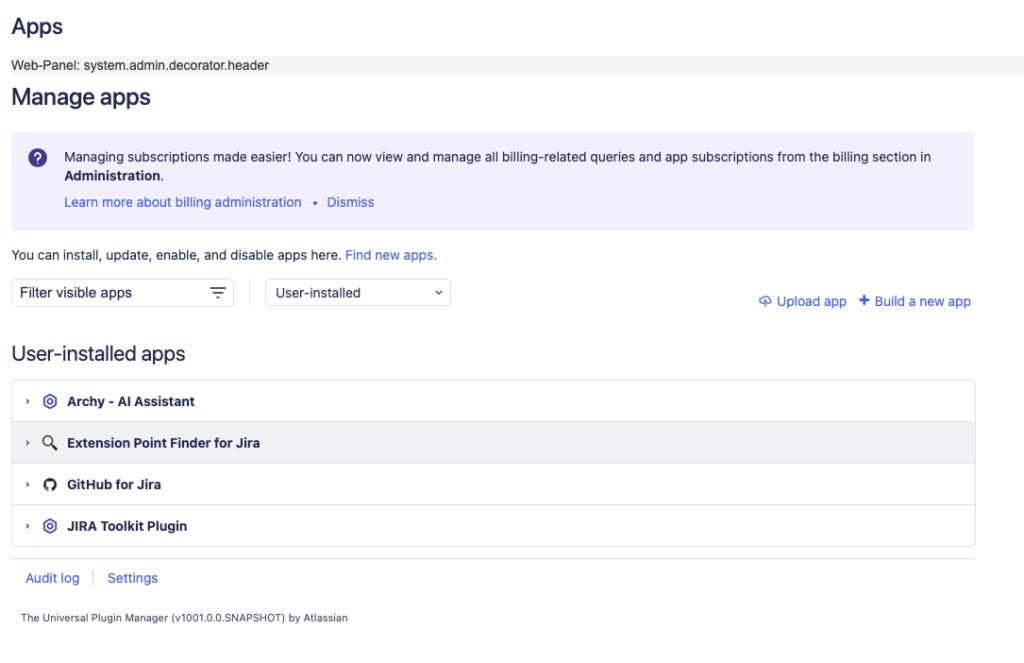
Task: Click the plus icon beside Build a new app
Action: [864, 301]
